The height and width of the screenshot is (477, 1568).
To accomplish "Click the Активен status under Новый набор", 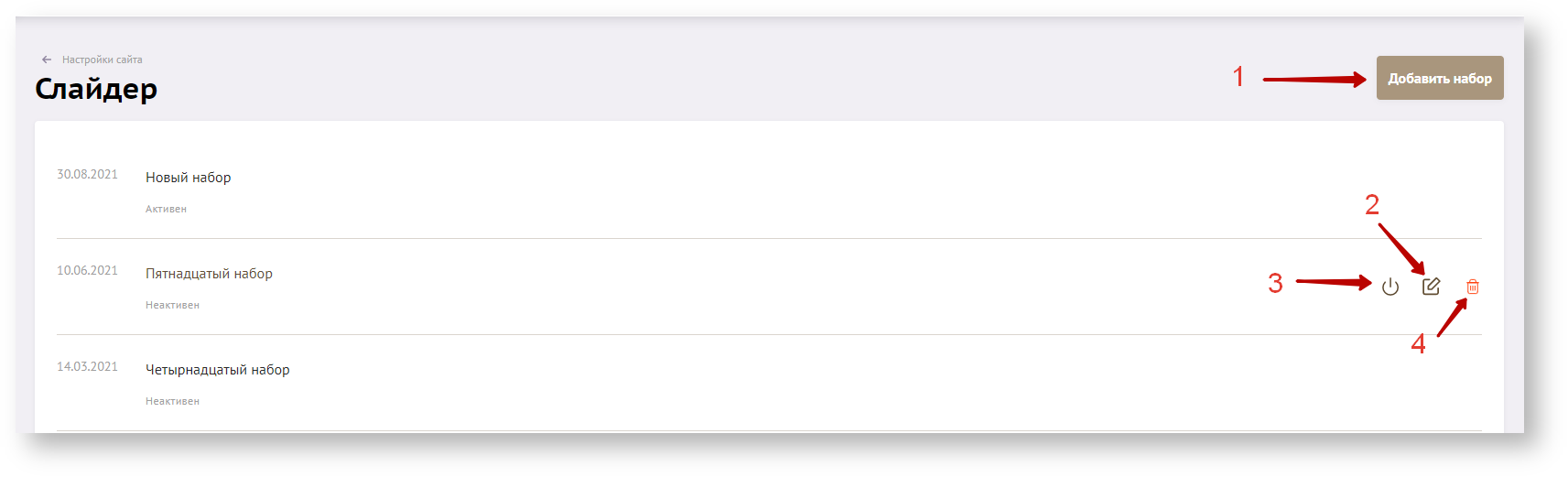I will tap(166, 209).
